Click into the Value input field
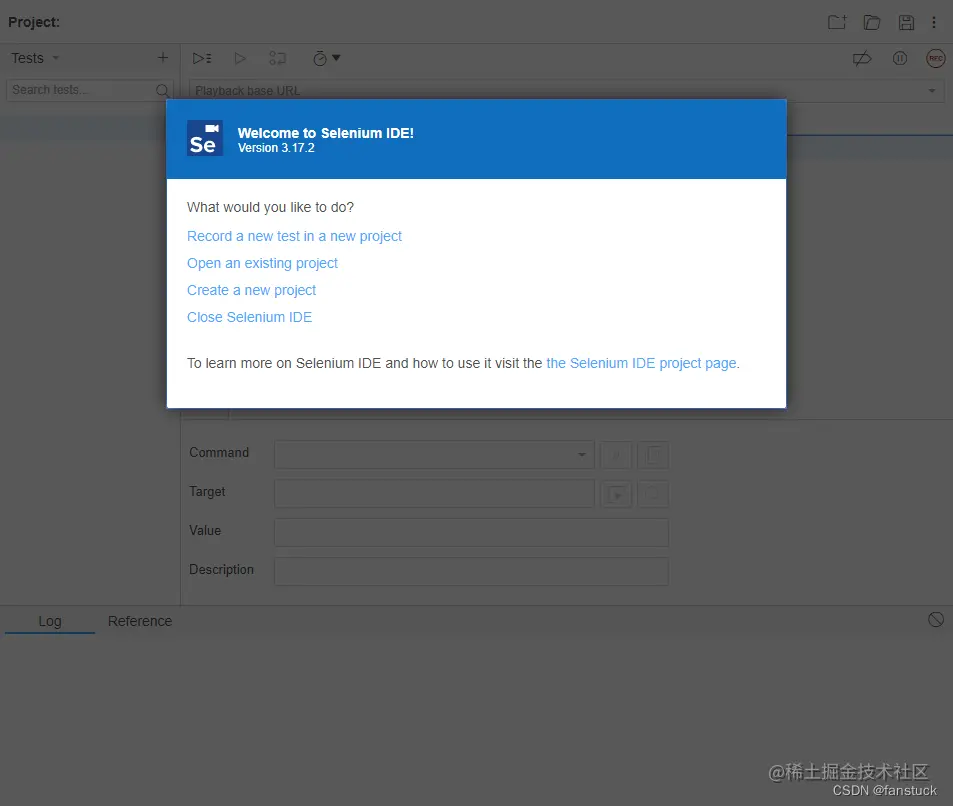The image size is (953, 806). pos(471,532)
